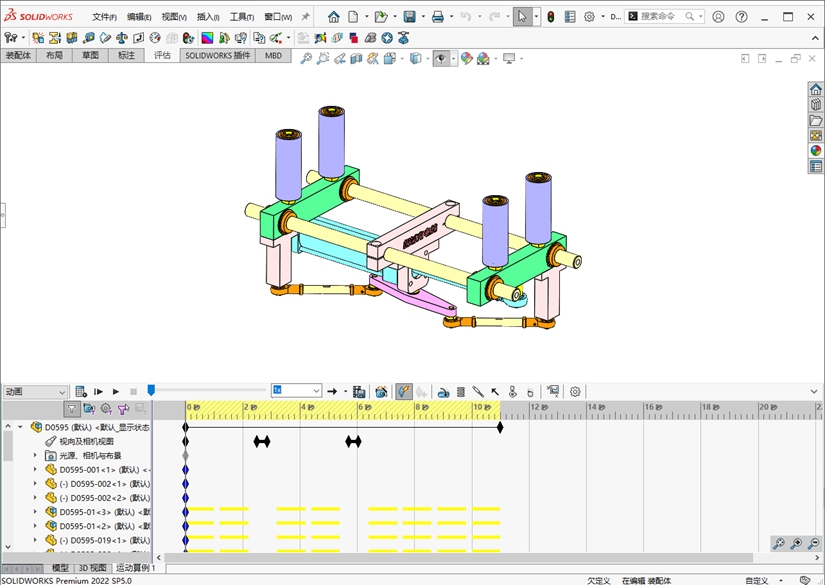Select the end key at 11 seconds
The image size is (825, 585).
(500, 427)
